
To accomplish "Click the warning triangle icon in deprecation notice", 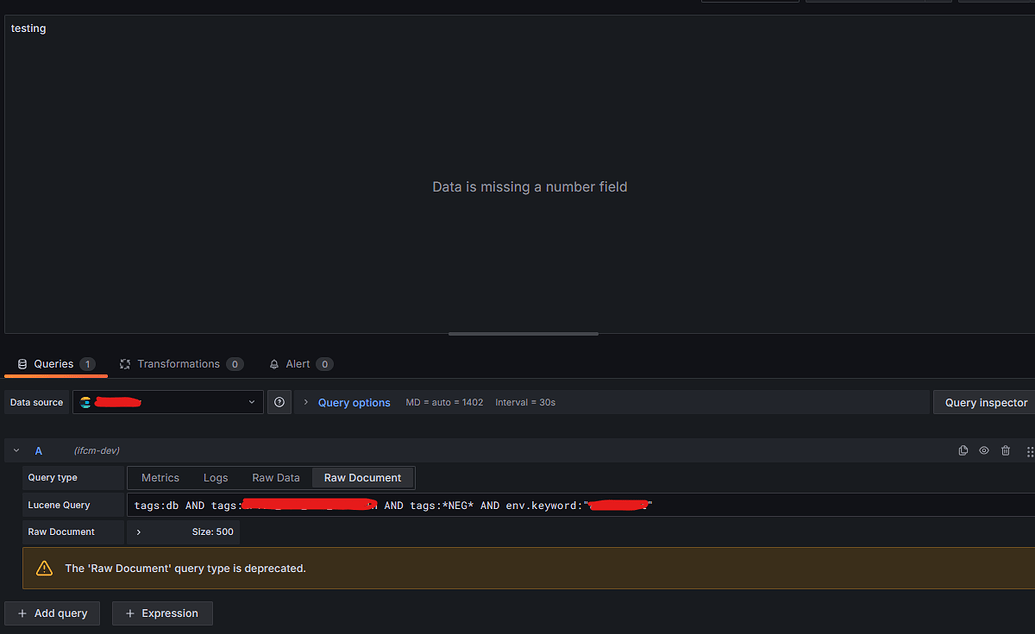I will click(x=44, y=568).
